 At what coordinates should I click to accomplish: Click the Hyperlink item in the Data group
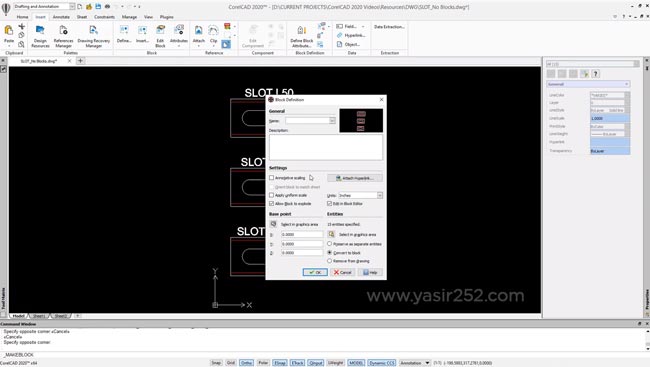click(x=351, y=35)
